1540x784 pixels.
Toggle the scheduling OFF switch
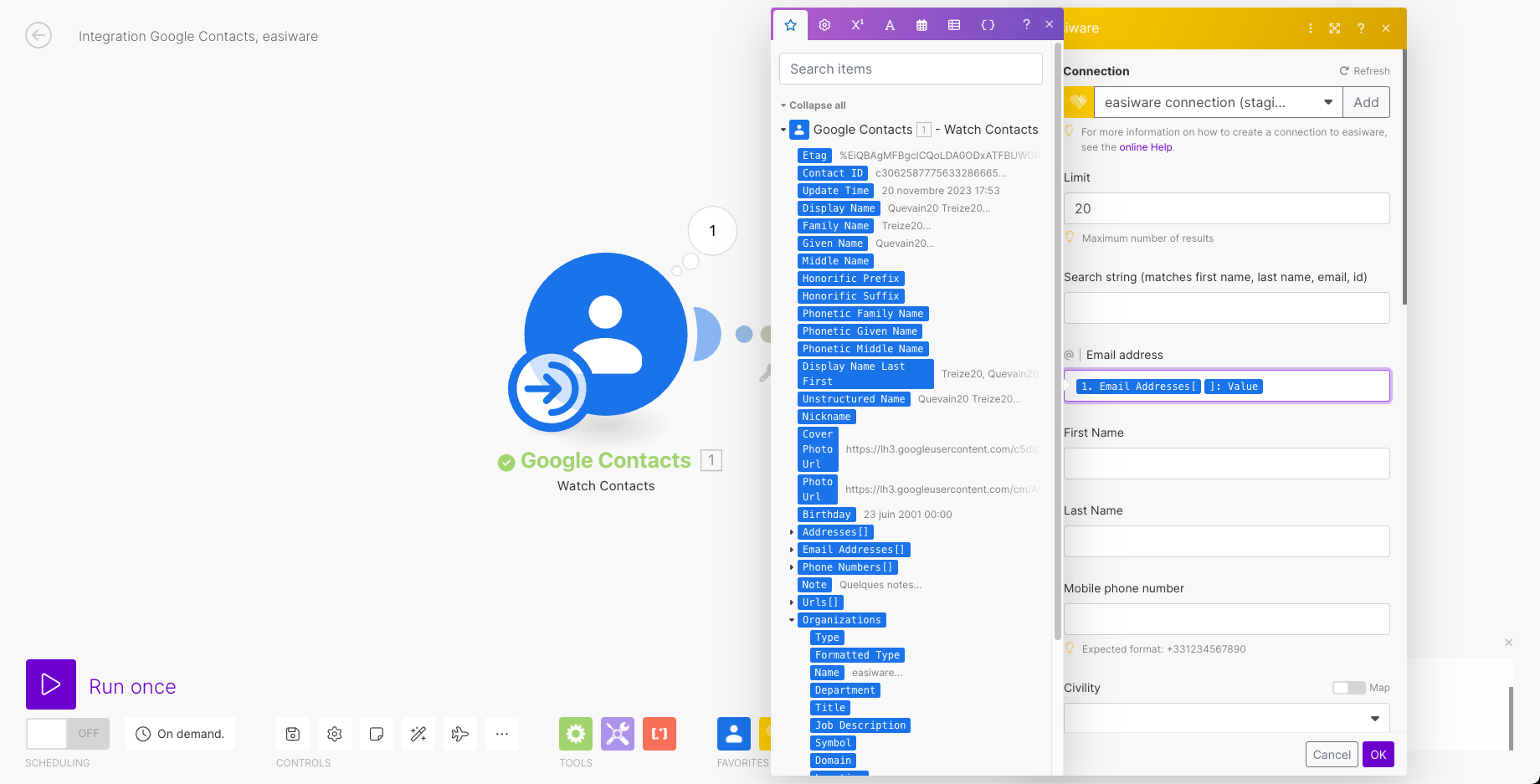[x=68, y=734]
